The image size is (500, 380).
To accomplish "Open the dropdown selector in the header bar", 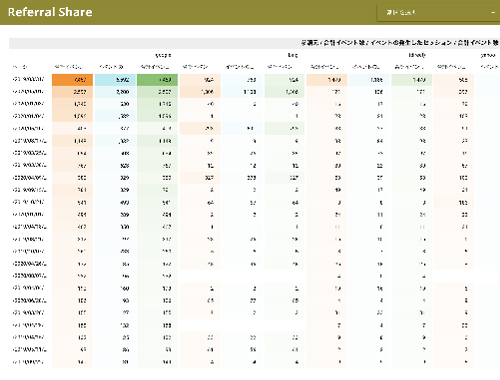I will click(438, 13).
